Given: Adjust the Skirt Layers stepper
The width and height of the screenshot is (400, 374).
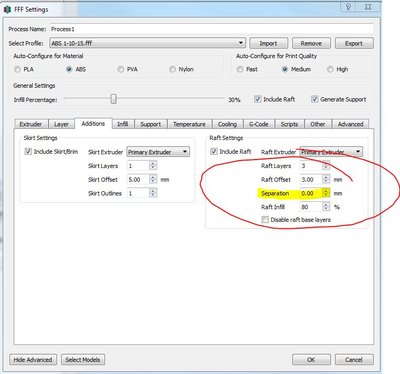Looking at the screenshot, I should (153, 166).
